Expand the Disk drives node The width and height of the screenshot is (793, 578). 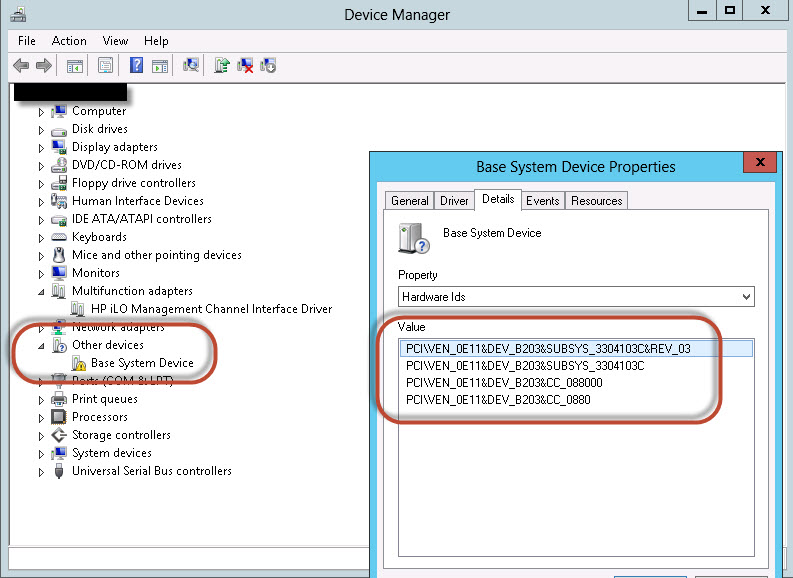[41, 129]
